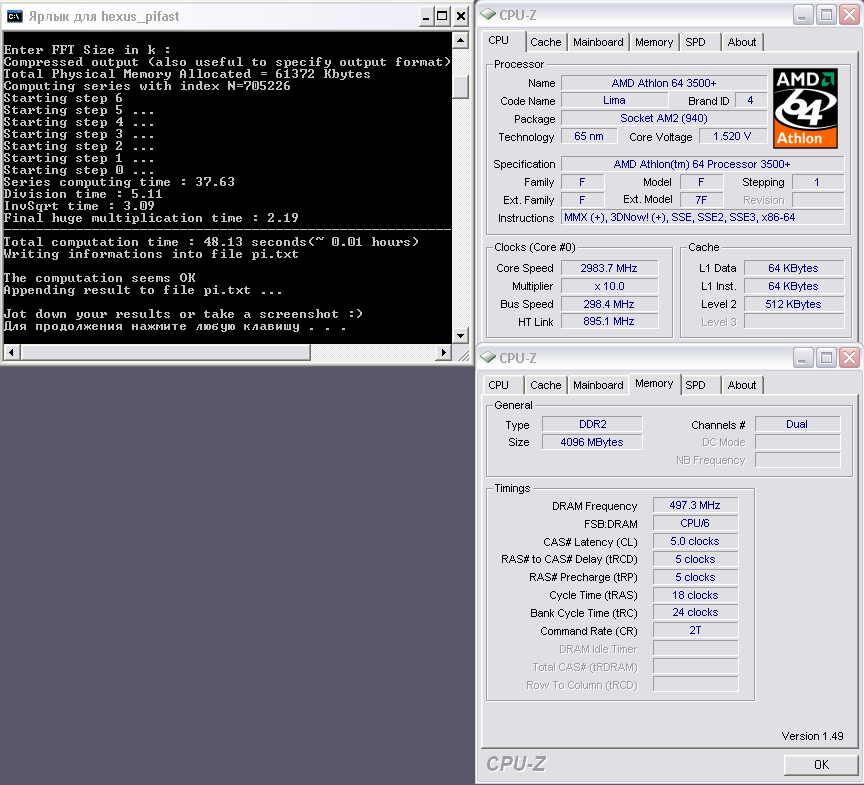Close the upper CPU-Z window
Image resolution: width=864 pixels, height=785 pixels.
[x=850, y=15]
